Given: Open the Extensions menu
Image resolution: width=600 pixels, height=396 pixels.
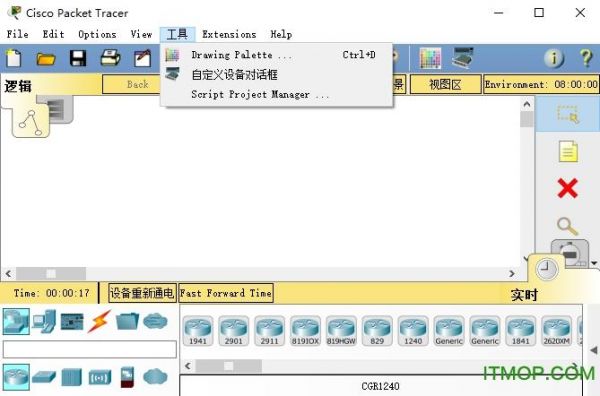Looking at the screenshot, I should click(229, 34).
